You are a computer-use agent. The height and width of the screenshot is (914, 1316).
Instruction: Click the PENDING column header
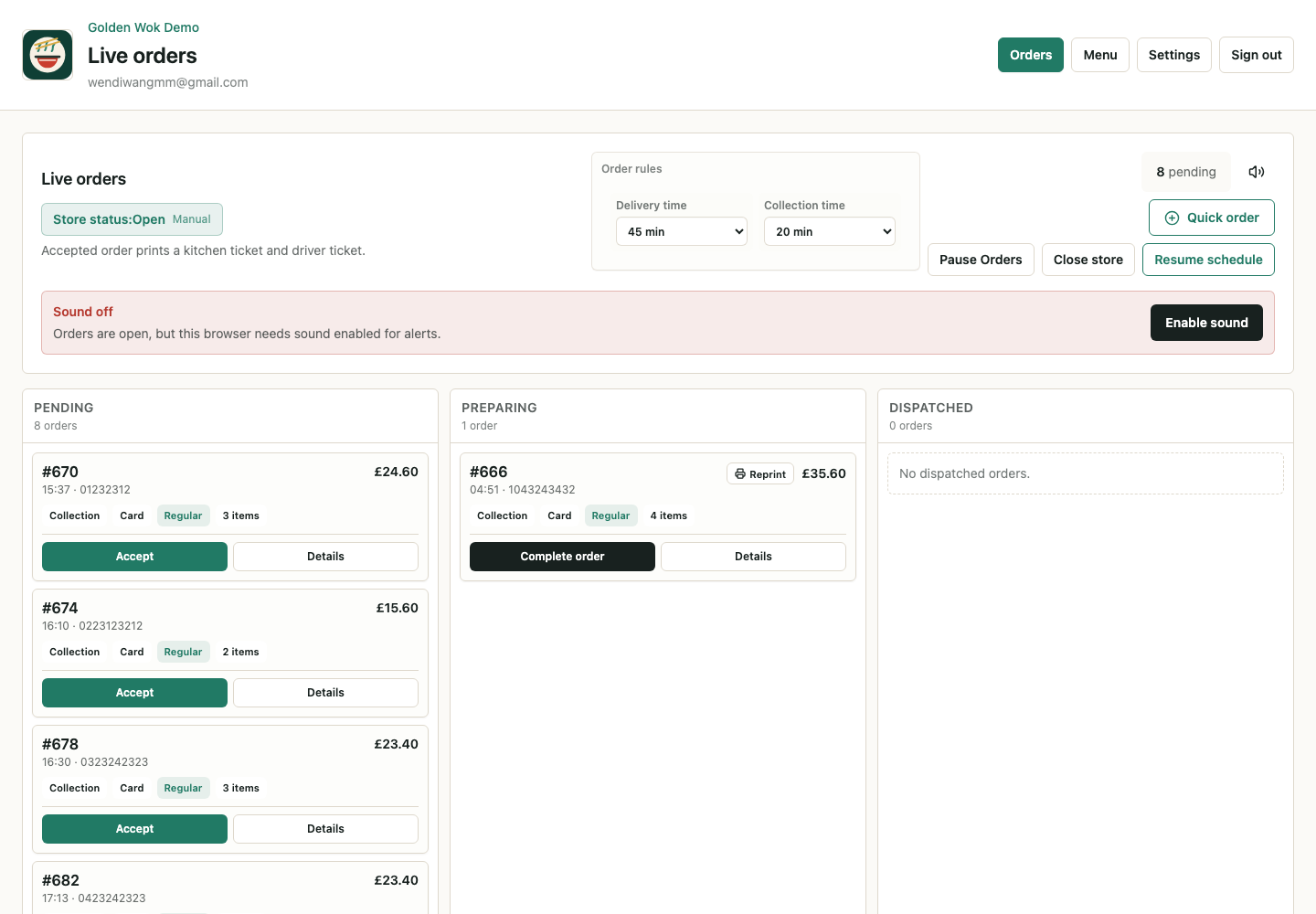click(x=64, y=408)
